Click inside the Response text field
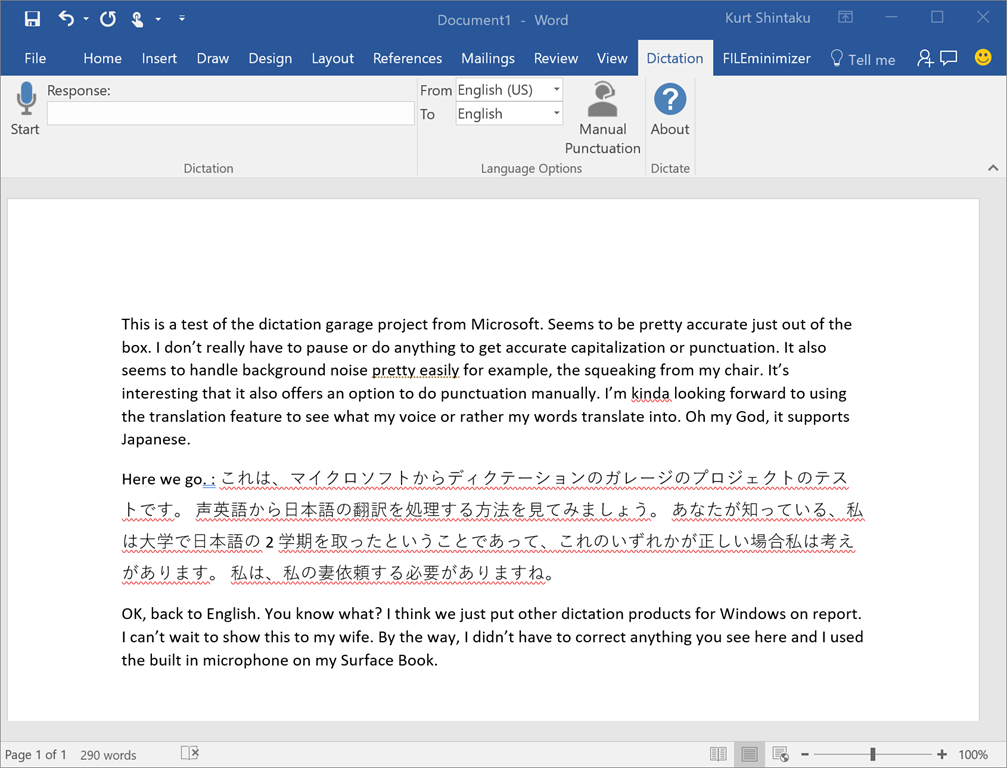Viewport: 1007px width, 768px height. pyautogui.click(x=230, y=114)
